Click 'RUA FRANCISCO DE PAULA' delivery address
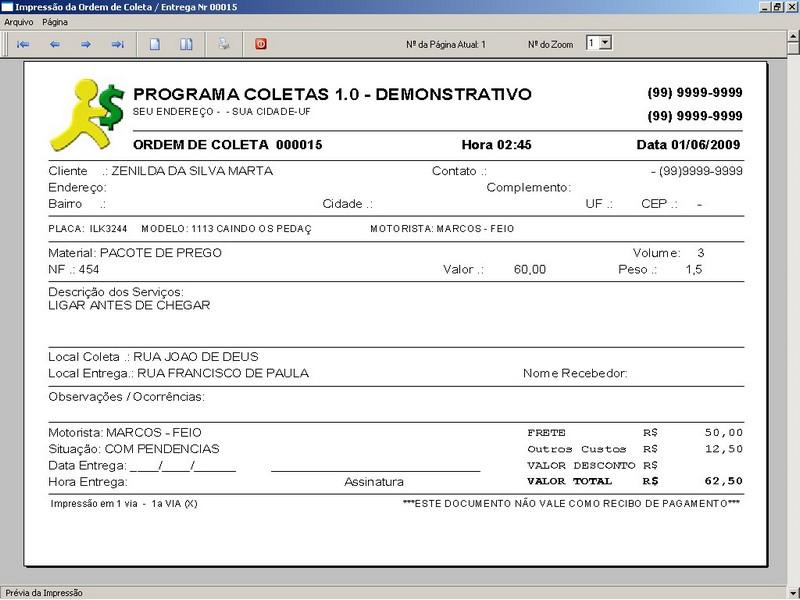 pyautogui.click(x=223, y=373)
